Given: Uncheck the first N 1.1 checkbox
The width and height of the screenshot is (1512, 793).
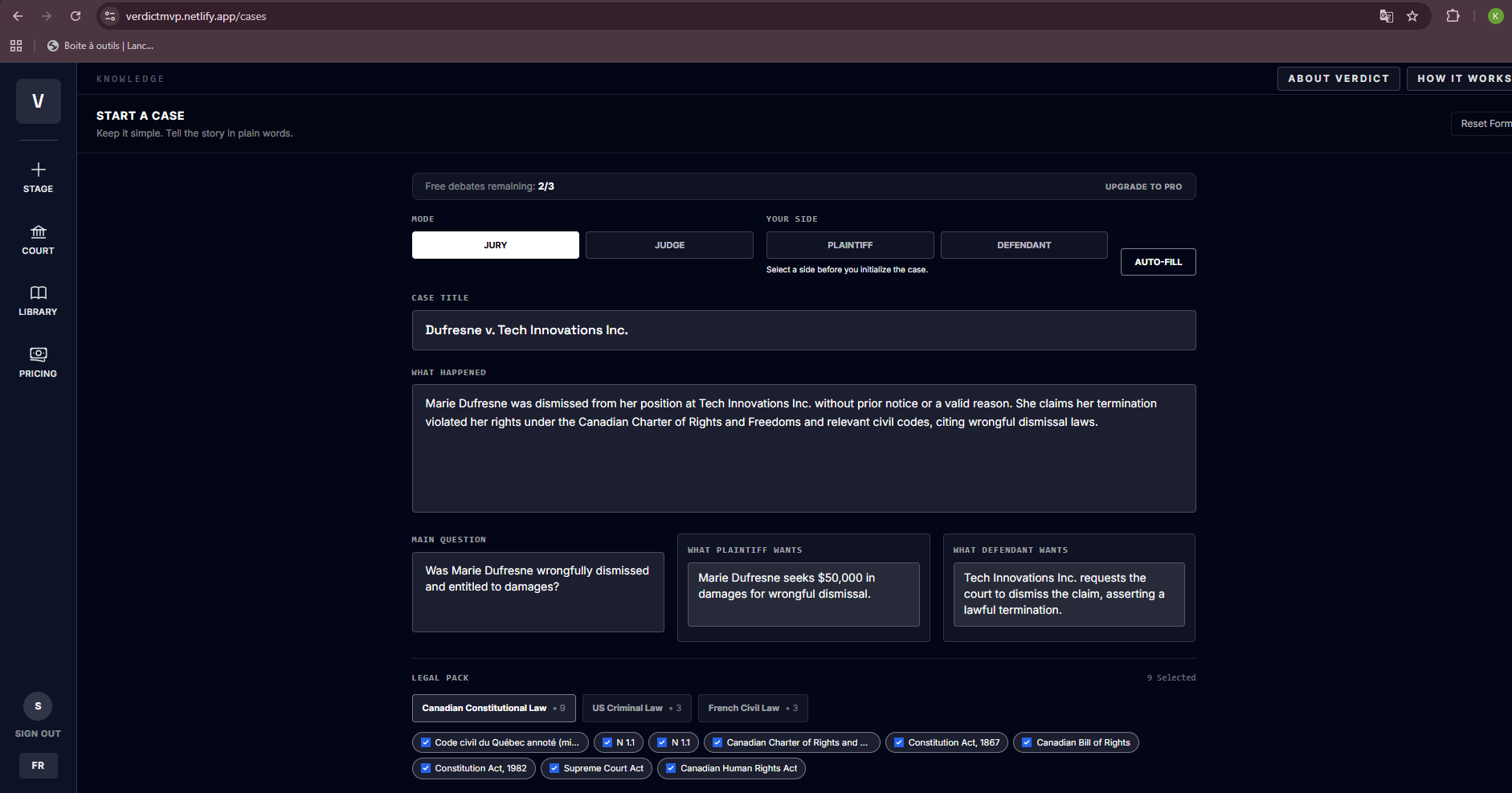Looking at the screenshot, I should (x=607, y=742).
